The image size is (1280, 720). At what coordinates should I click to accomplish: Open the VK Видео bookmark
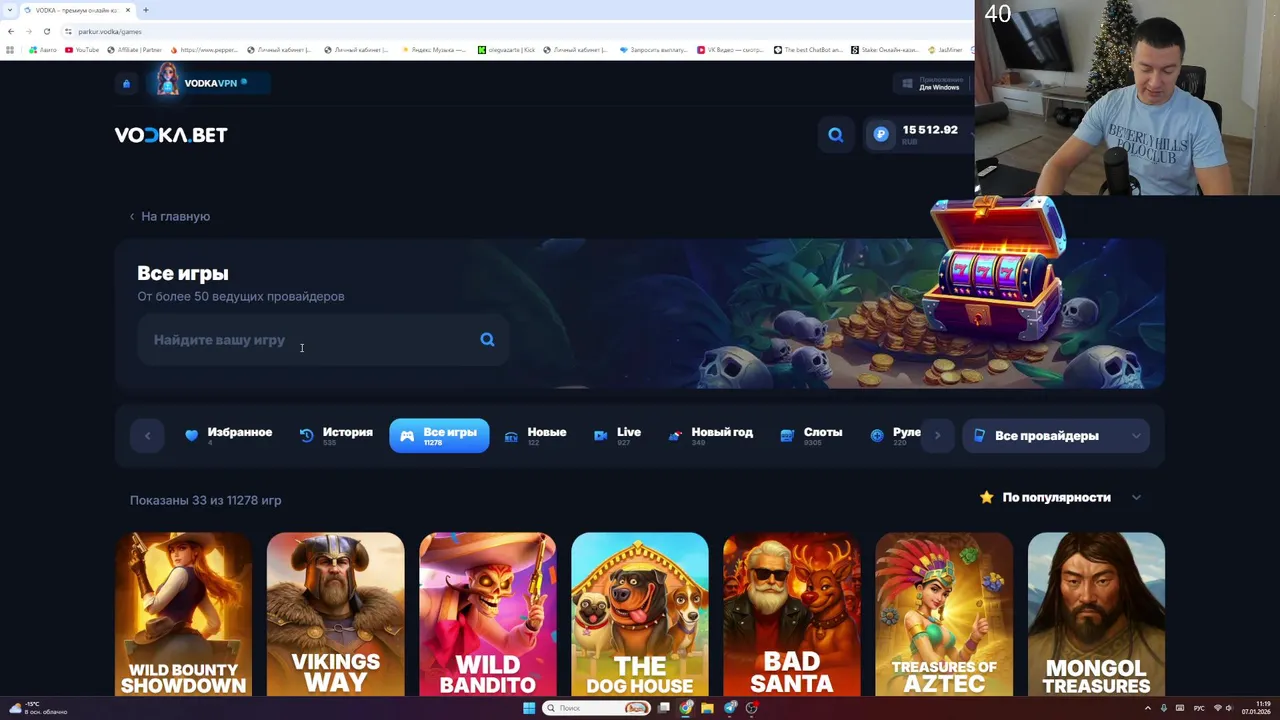(731, 49)
